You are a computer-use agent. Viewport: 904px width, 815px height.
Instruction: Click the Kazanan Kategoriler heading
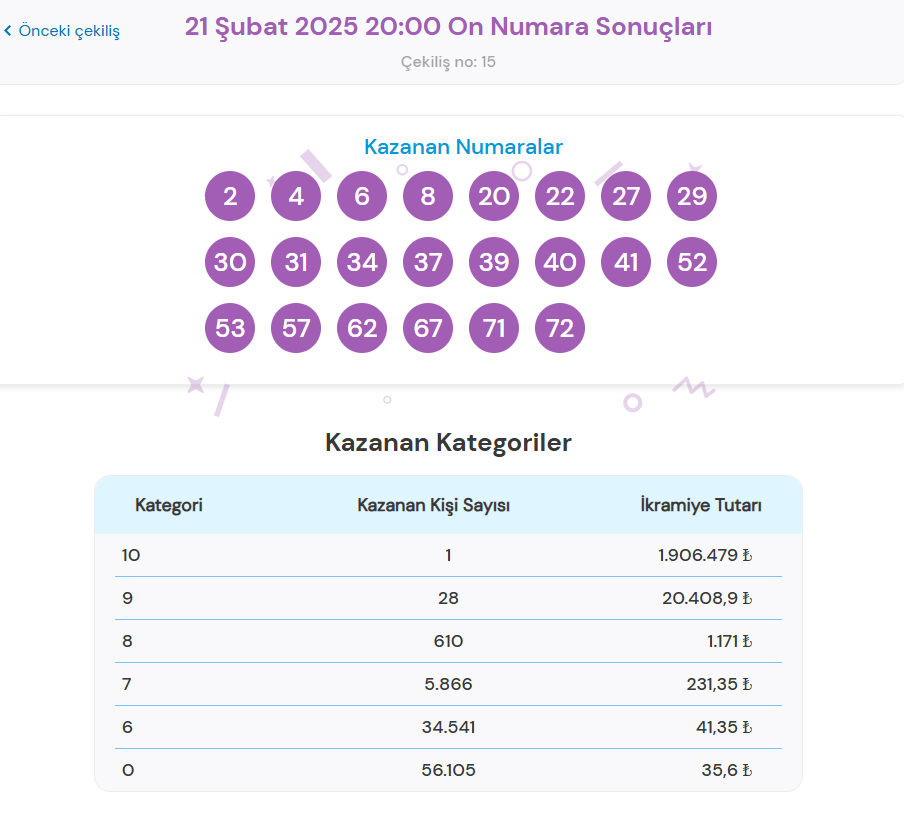[448, 442]
